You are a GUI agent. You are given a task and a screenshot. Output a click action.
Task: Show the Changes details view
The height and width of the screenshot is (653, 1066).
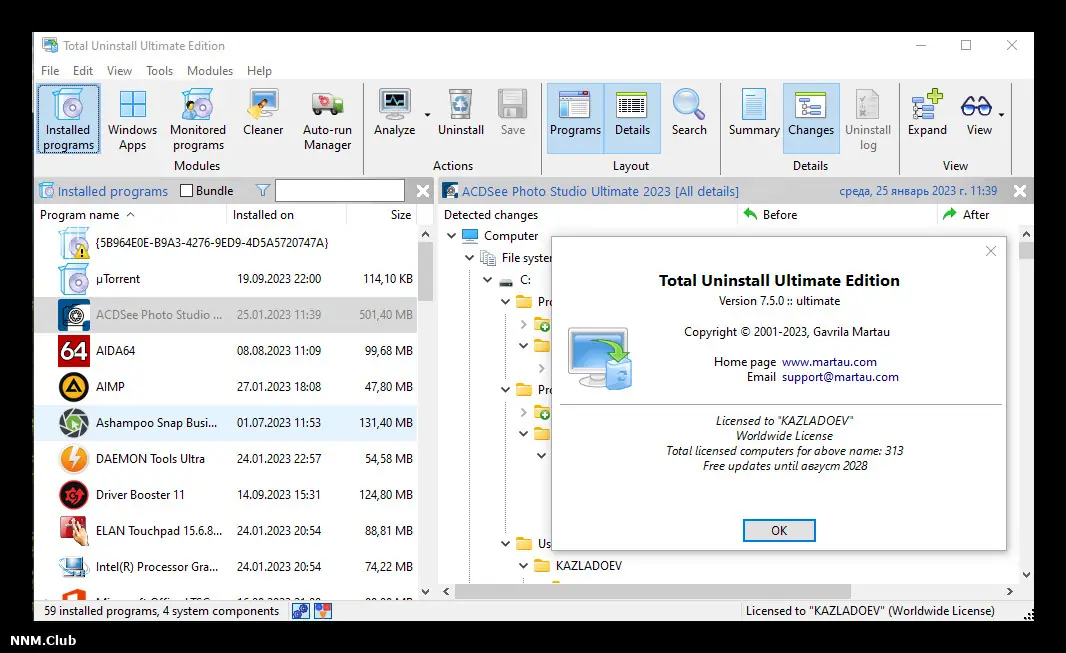click(810, 118)
